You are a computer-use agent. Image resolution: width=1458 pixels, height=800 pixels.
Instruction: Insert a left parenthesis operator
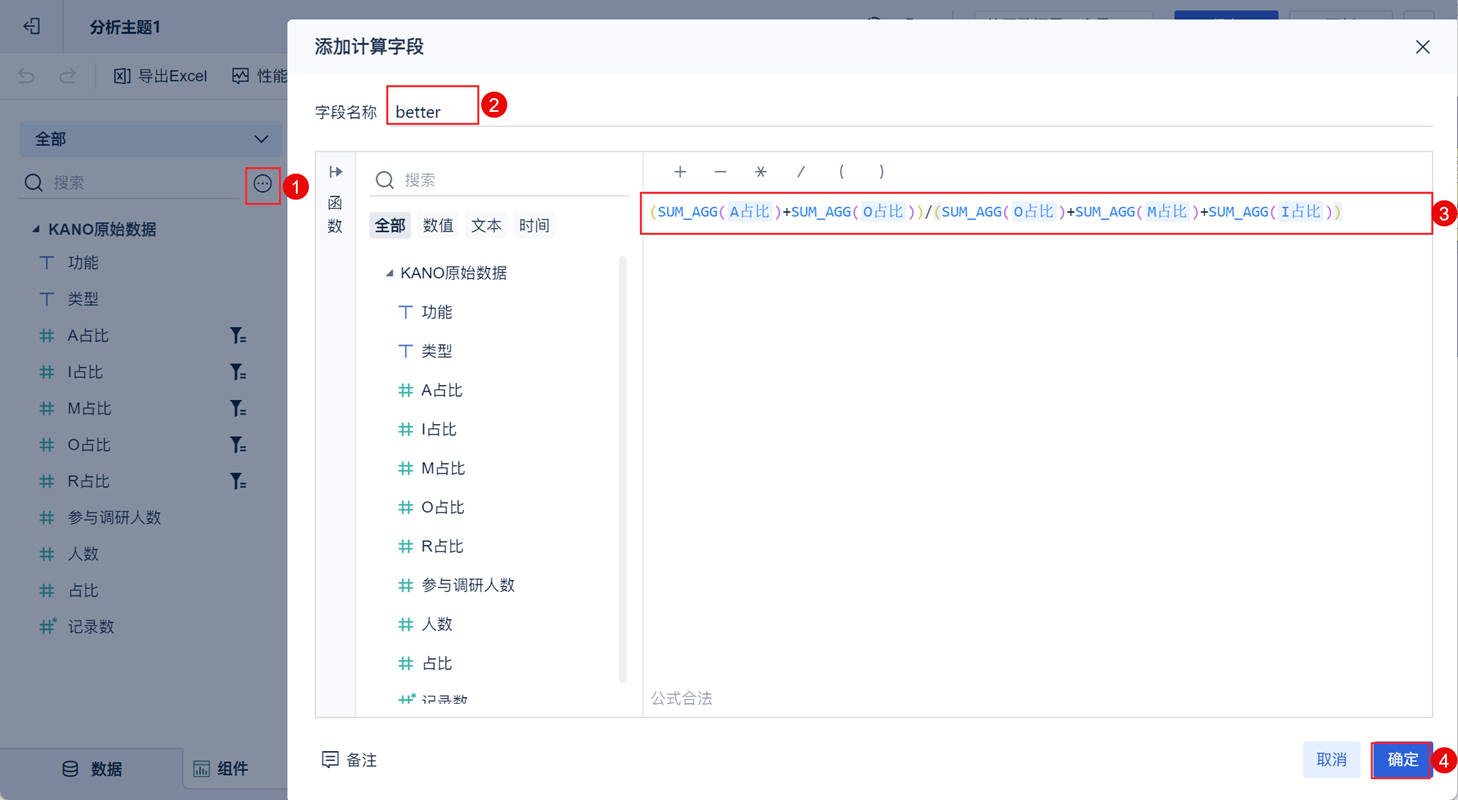tap(841, 172)
